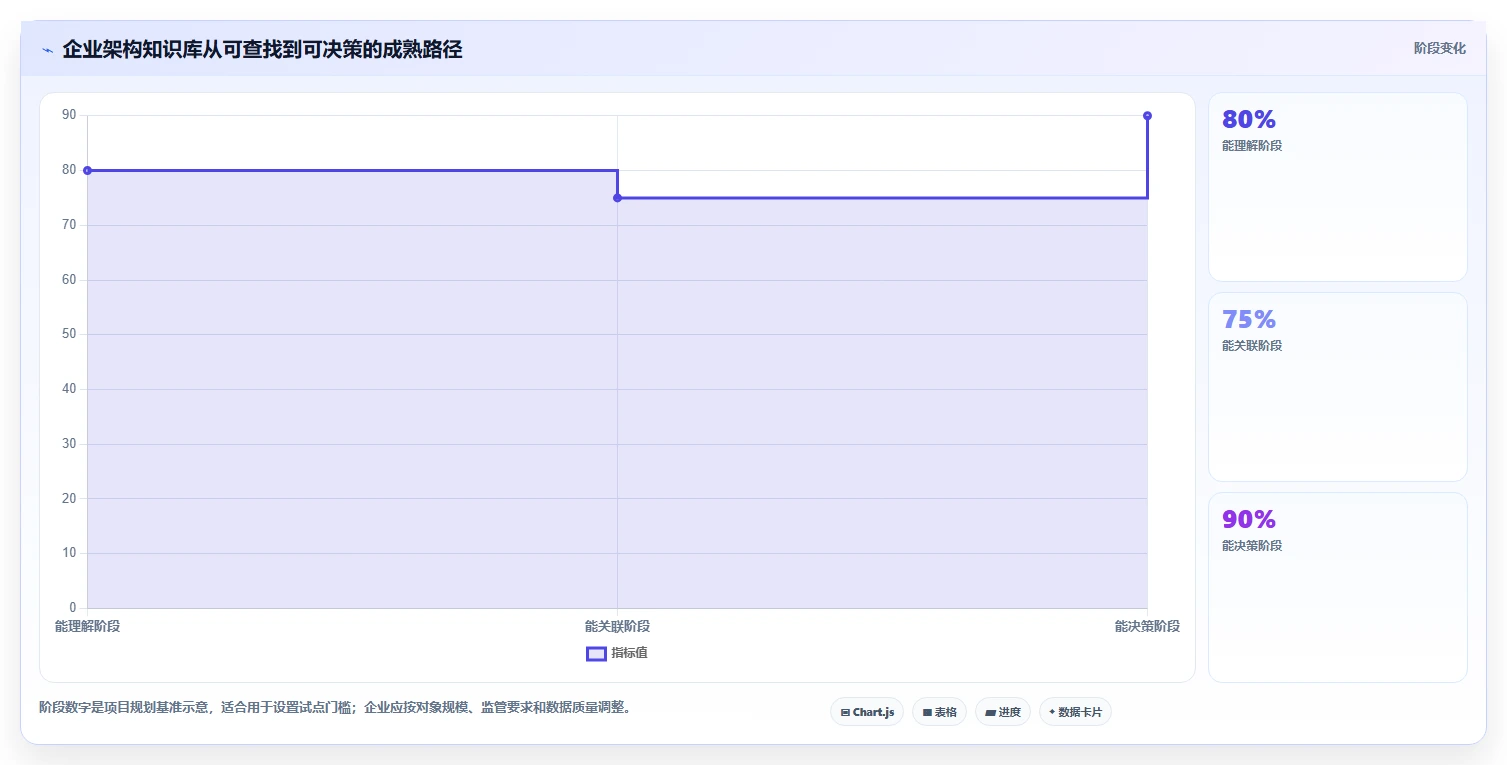Click the y-axis value 50
The height and width of the screenshot is (765, 1507).
(x=69, y=334)
